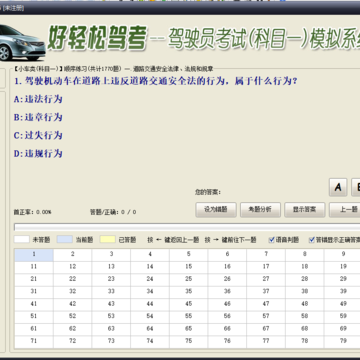Select question 9 cell
Viewport: 360px width, 360px height.
[x=343, y=255]
